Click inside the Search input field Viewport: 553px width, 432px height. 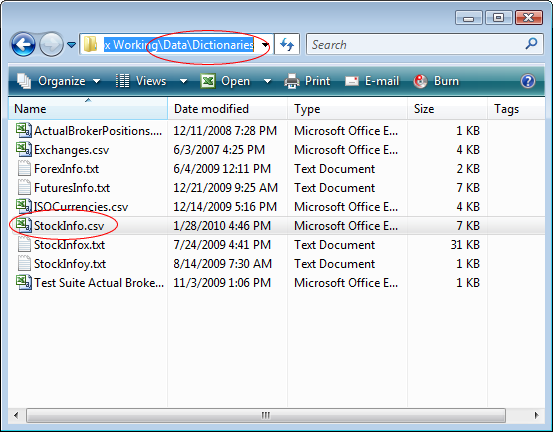pyautogui.click(x=416, y=44)
